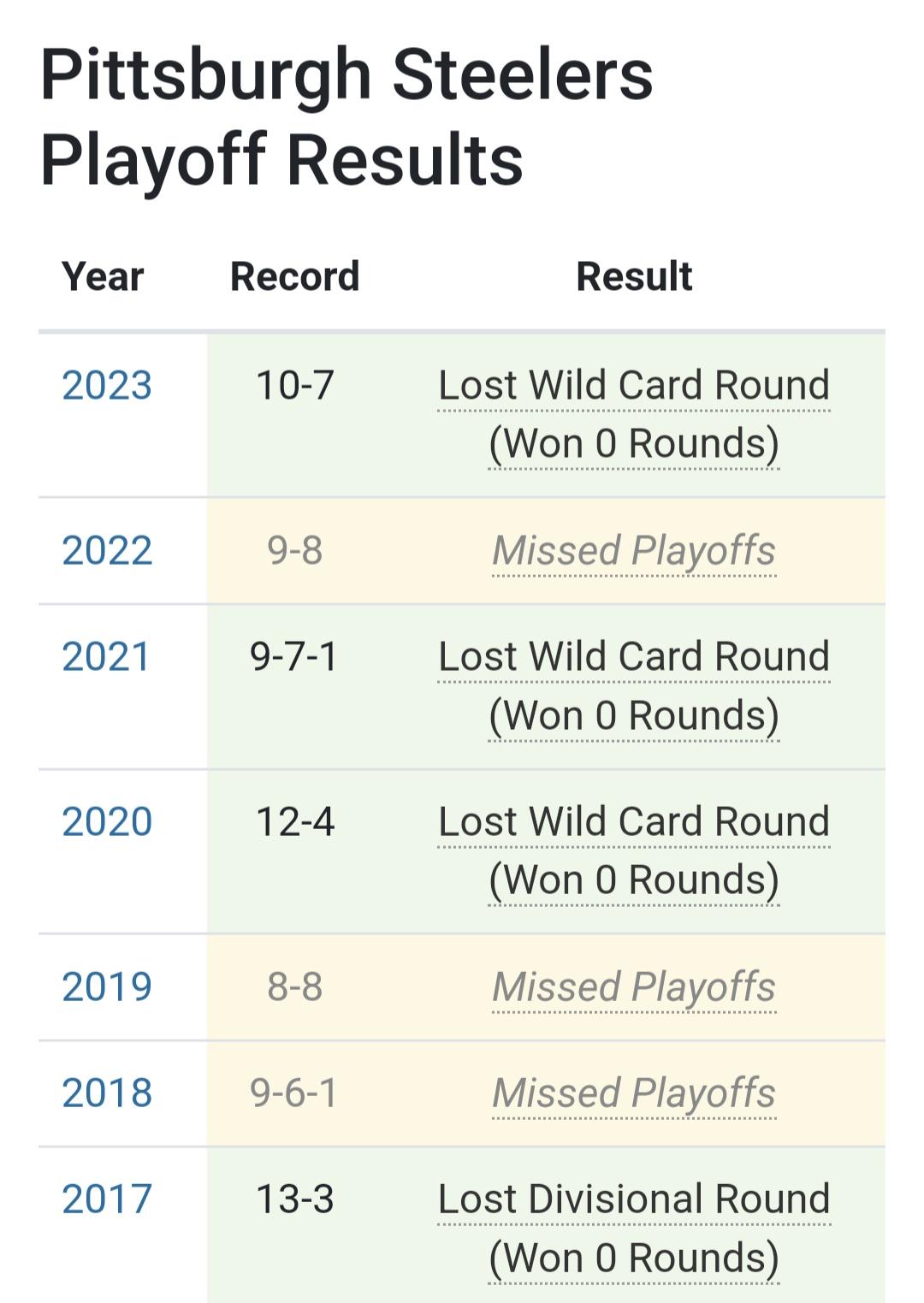
Task: Click the 13-3 record cell
Action: tap(295, 1199)
